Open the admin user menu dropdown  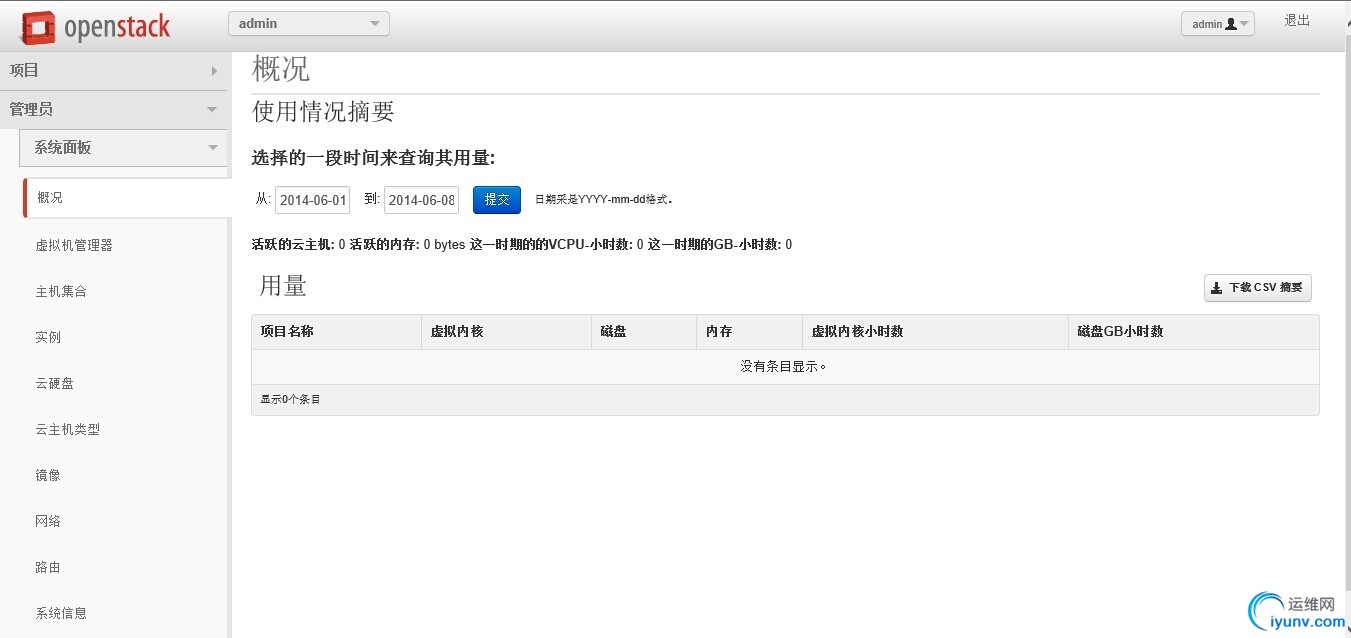[x=1217, y=24]
